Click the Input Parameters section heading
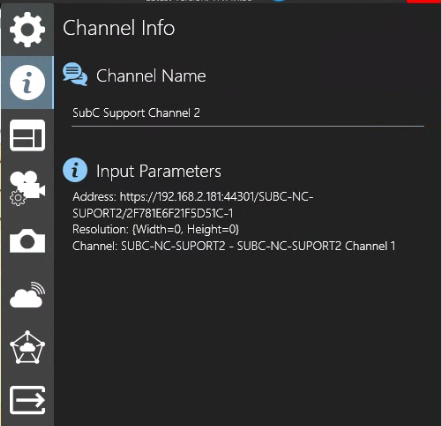This screenshot has width=442, height=426. coord(159,171)
